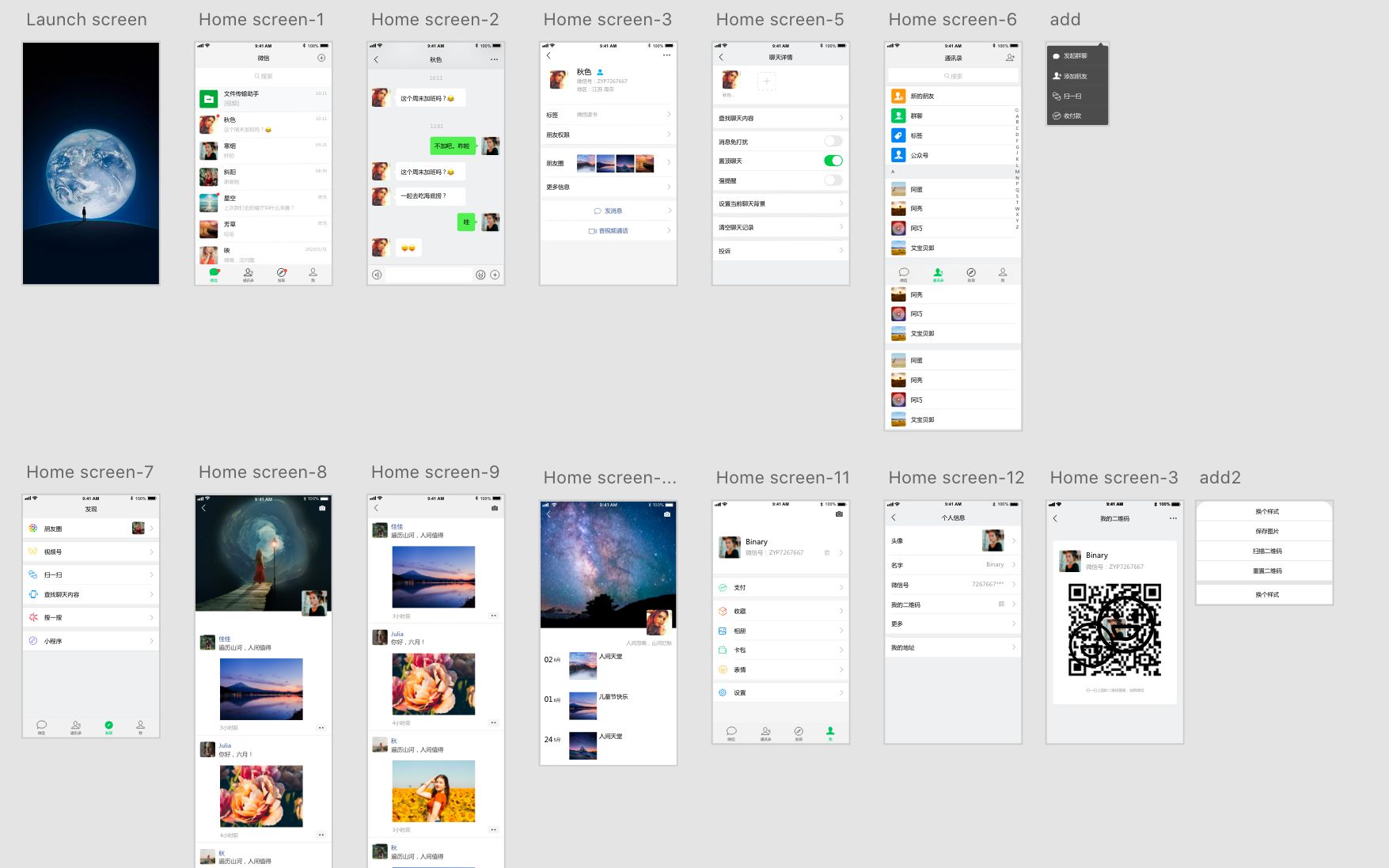
Task: Click the 支付 pay icon in Home screen-11
Action: (723, 587)
